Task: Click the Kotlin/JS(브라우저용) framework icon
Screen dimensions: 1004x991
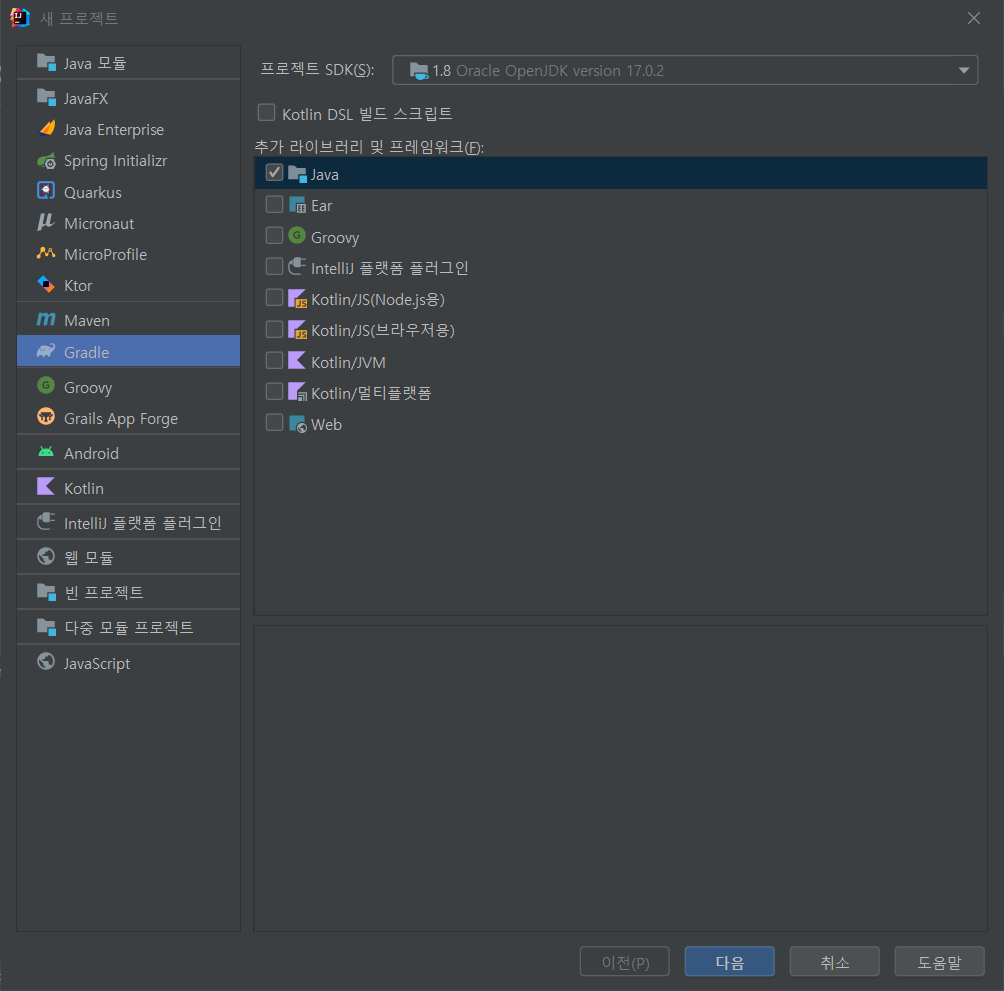Action: tap(297, 330)
